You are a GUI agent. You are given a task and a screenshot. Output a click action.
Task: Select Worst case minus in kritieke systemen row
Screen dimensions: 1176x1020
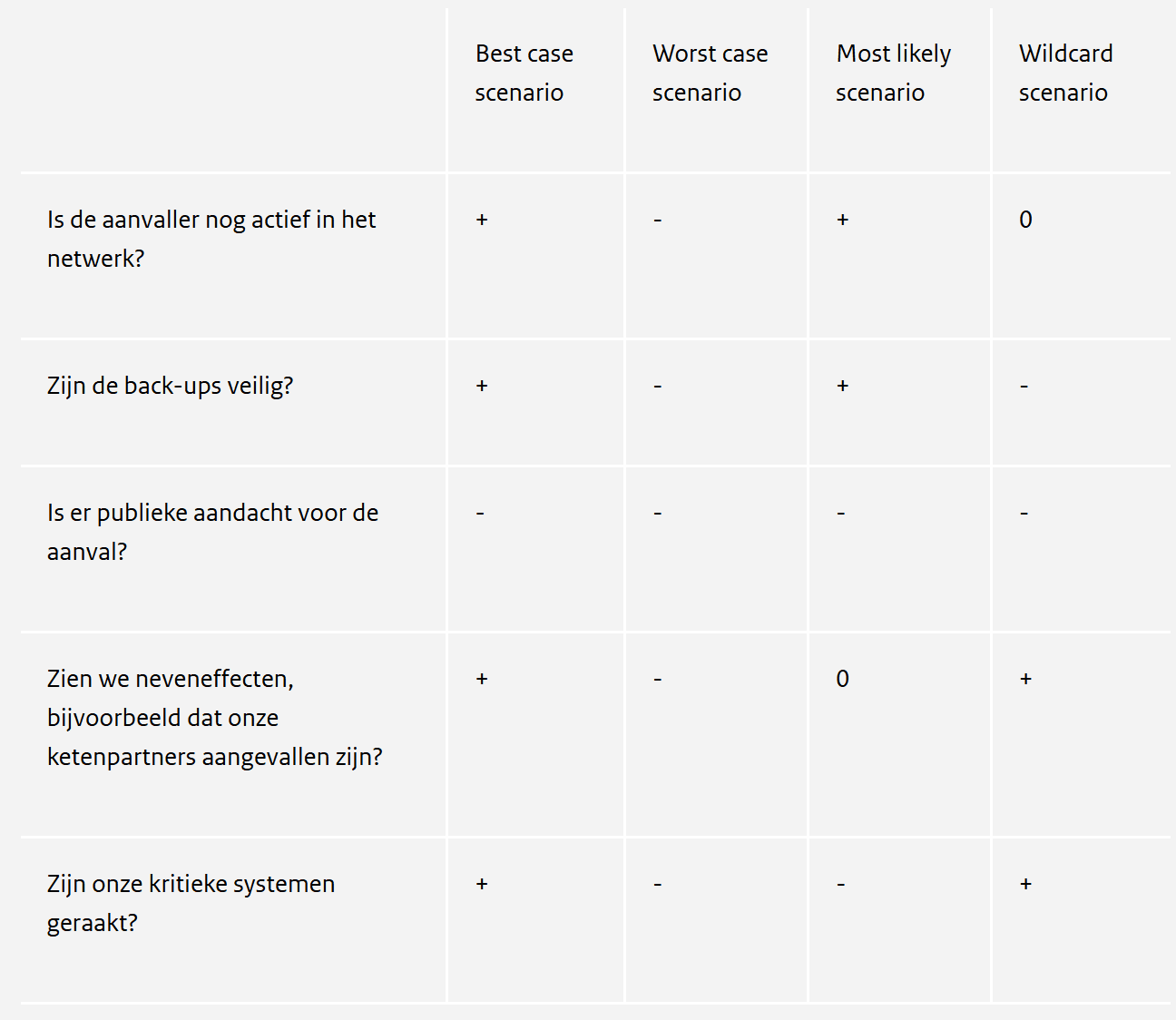pyautogui.click(x=658, y=884)
